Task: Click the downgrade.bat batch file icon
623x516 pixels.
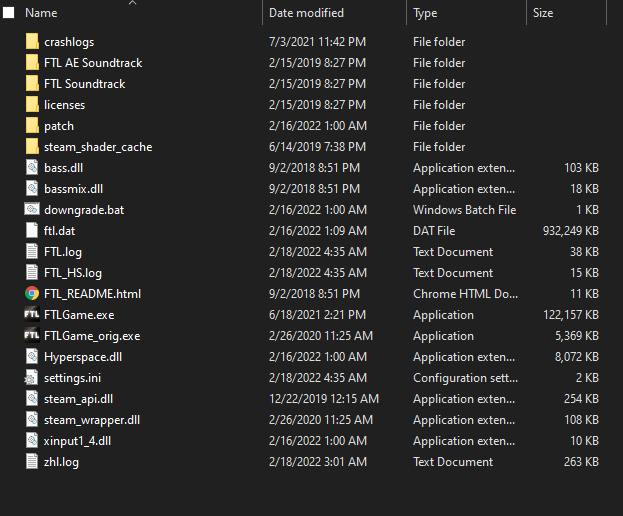Action: tap(32, 210)
